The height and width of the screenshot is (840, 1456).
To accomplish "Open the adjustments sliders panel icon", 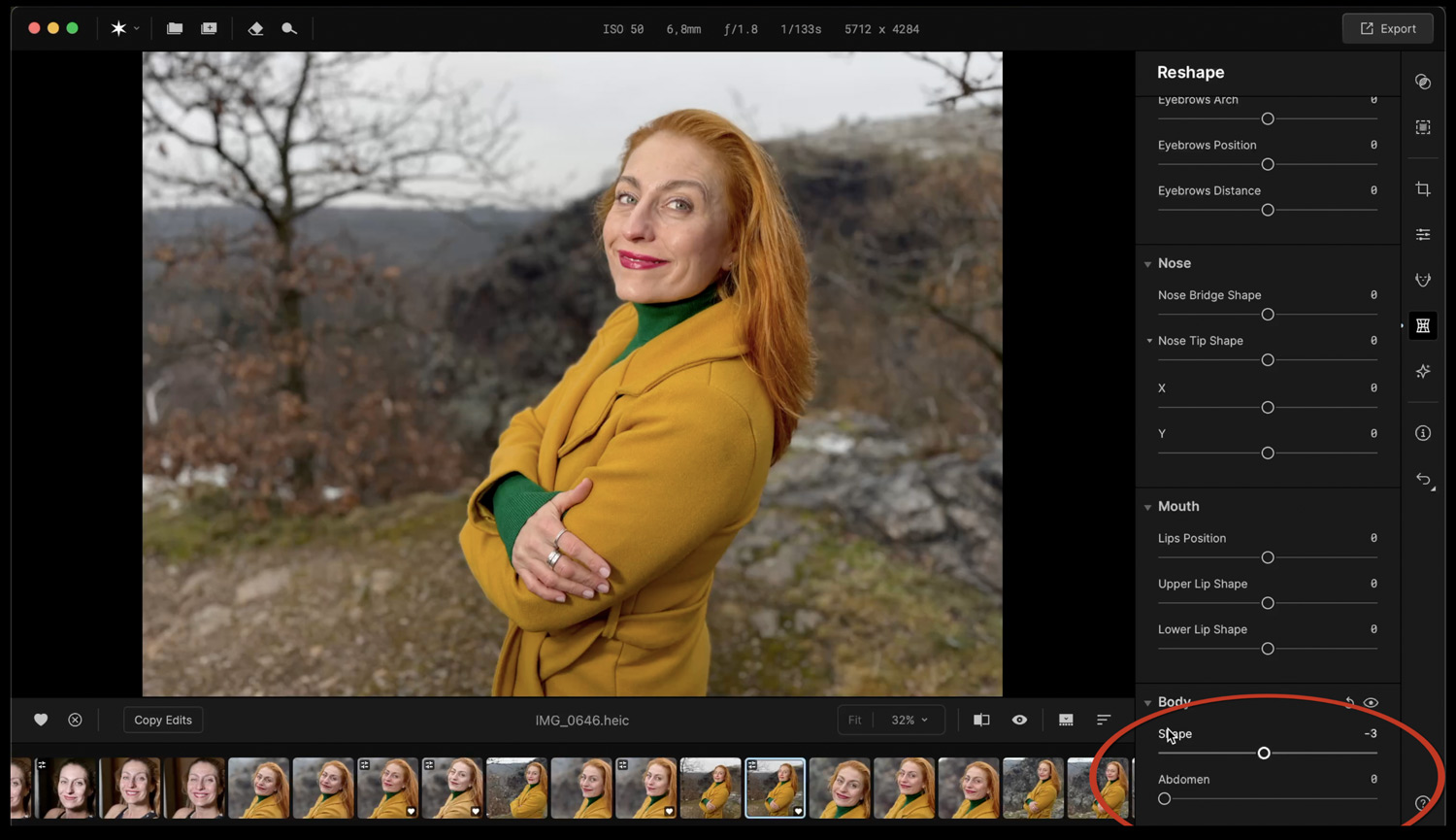I will click(x=1423, y=235).
